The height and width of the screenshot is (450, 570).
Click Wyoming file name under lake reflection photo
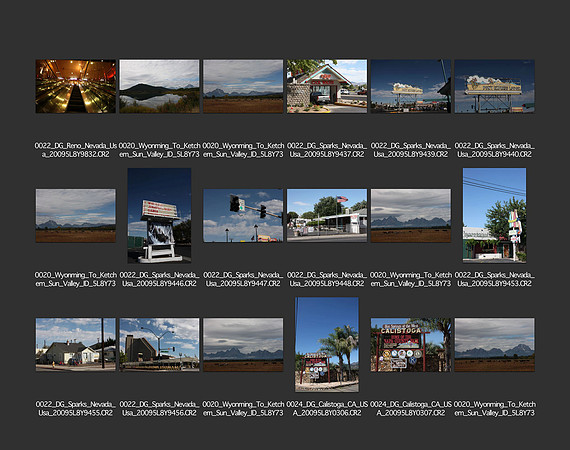pyautogui.click(x=159, y=150)
